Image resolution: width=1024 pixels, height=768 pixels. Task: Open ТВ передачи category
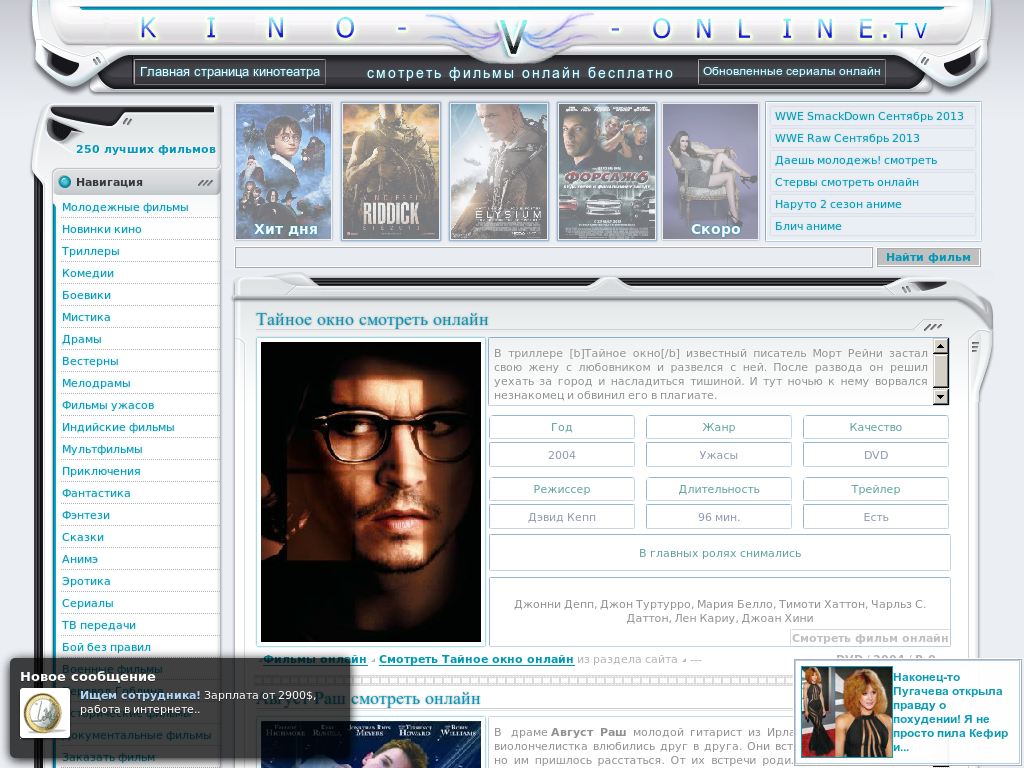point(99,625)
